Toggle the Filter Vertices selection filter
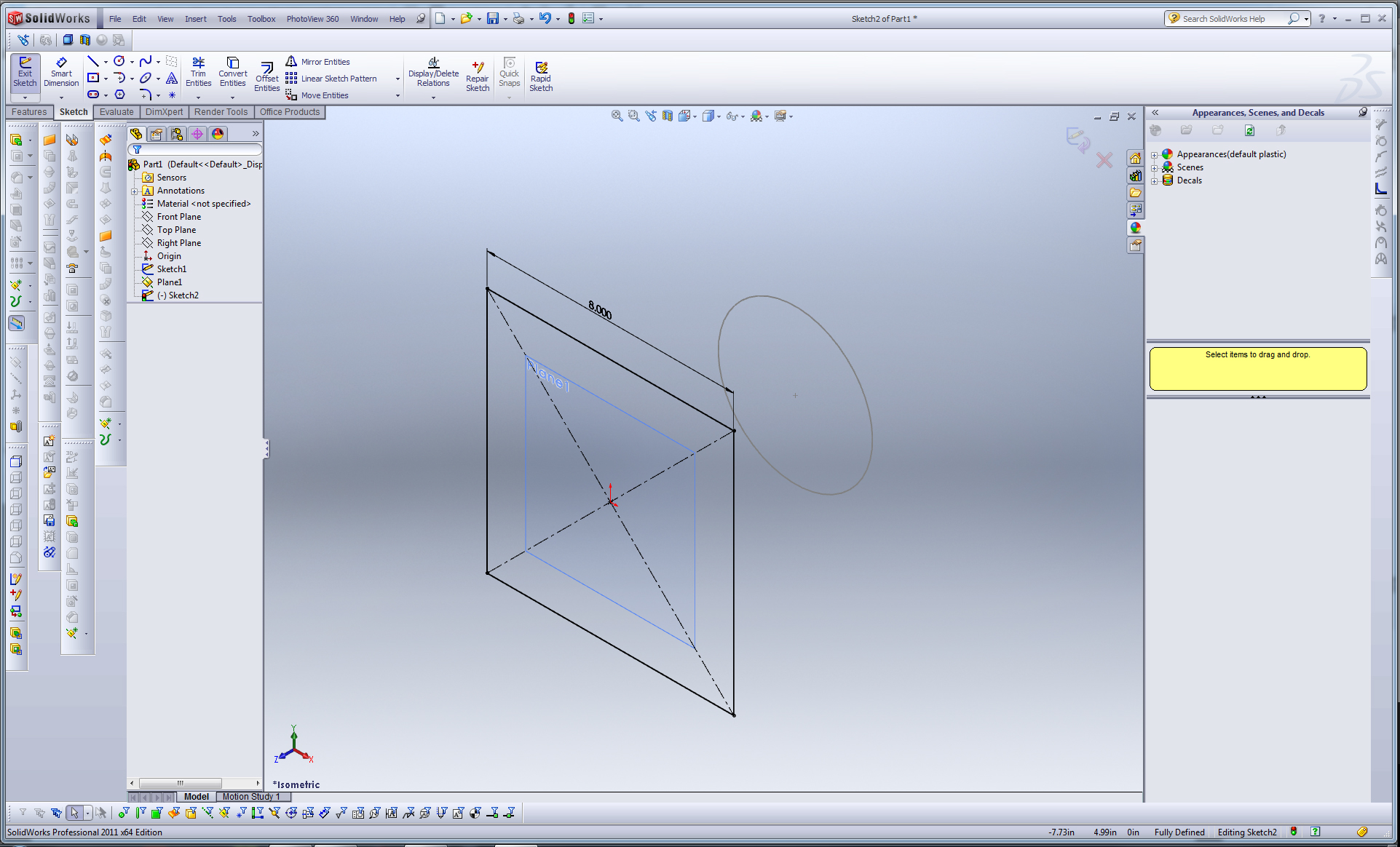 coord(123,814)
